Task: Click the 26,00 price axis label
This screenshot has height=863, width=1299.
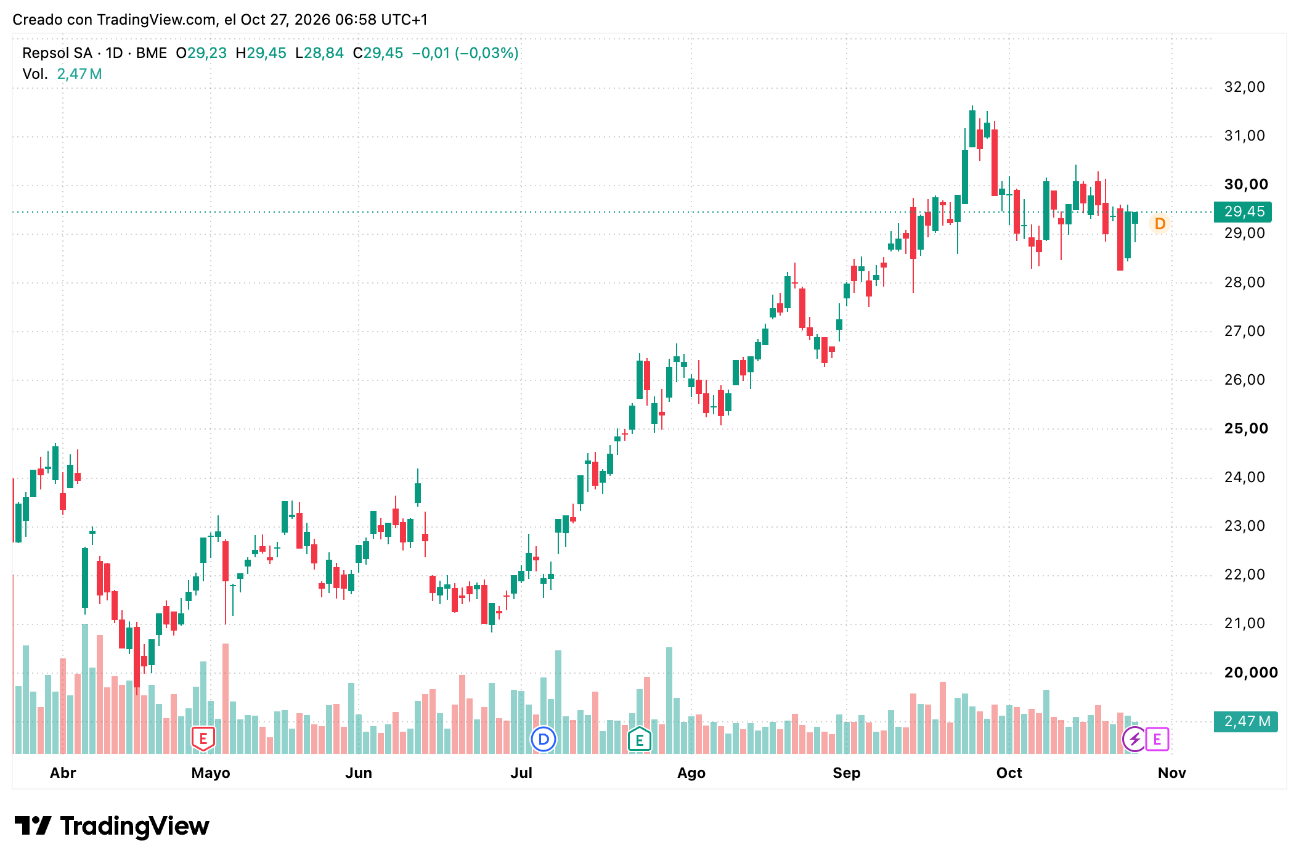Action: click(x=1245, y=380)
